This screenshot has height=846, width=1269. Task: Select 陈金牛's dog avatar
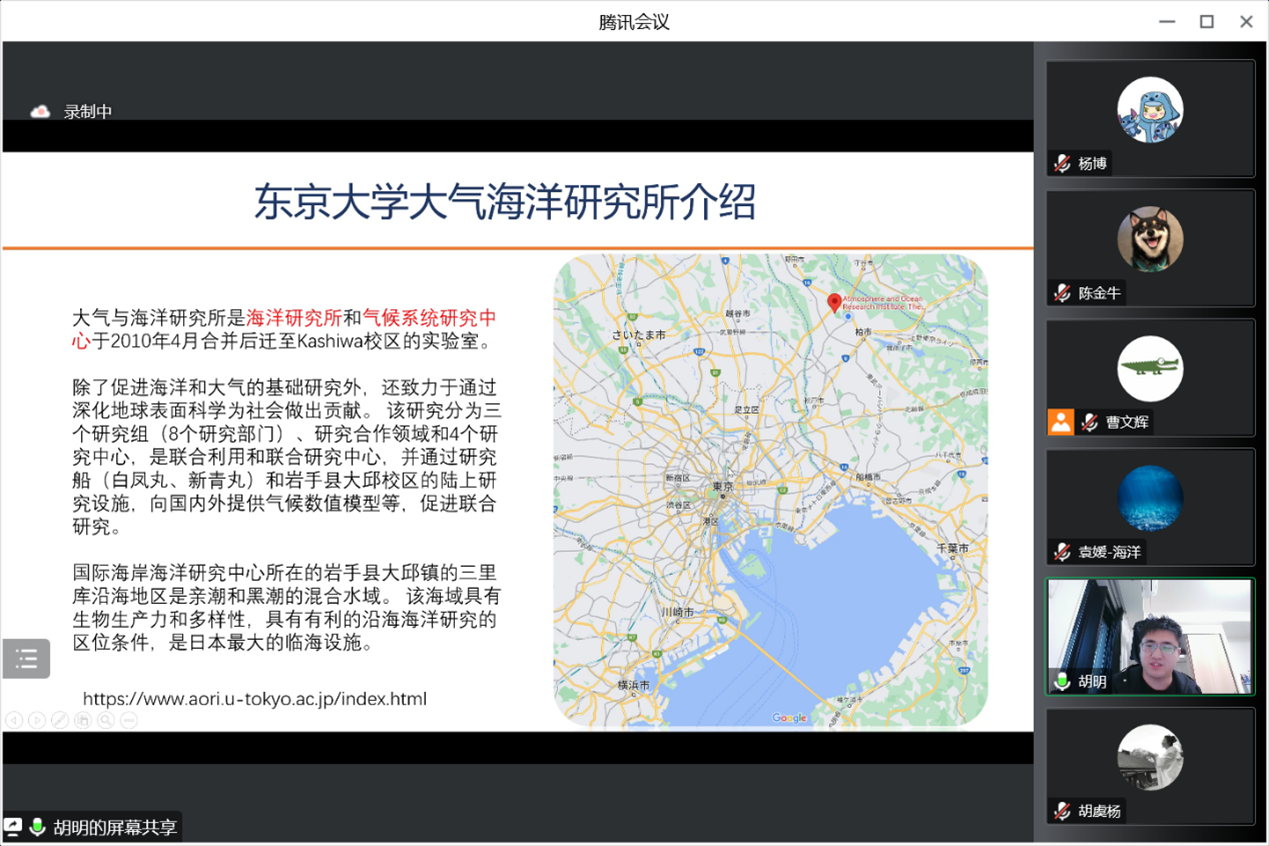coord(1150,240)
